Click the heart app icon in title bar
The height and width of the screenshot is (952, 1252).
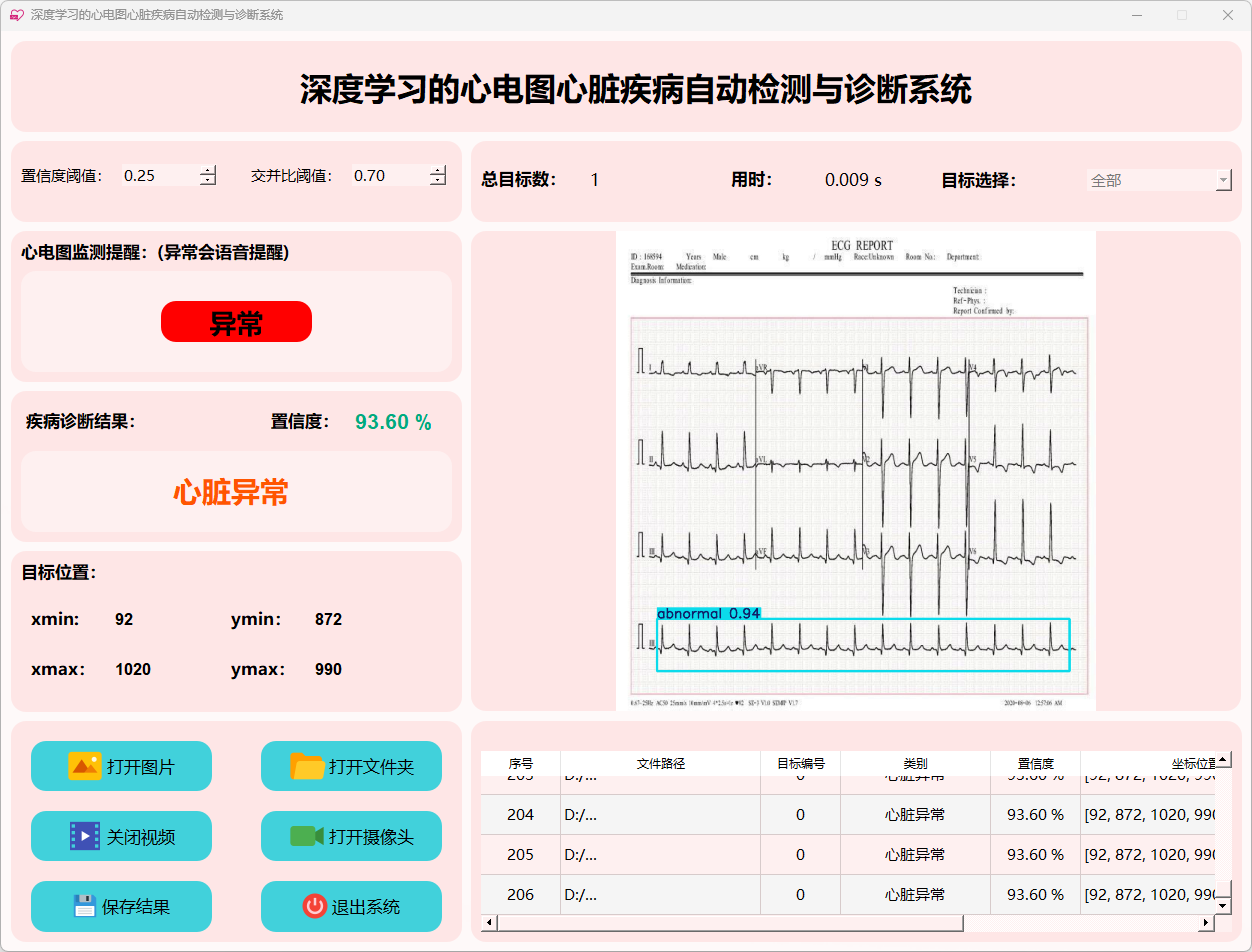16,15
